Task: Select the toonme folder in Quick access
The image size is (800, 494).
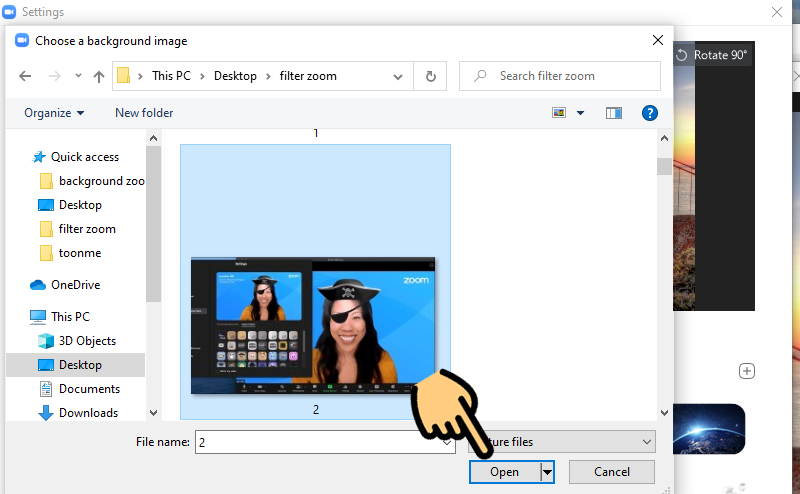Action: pyautogui.click(x=79, y=253)
